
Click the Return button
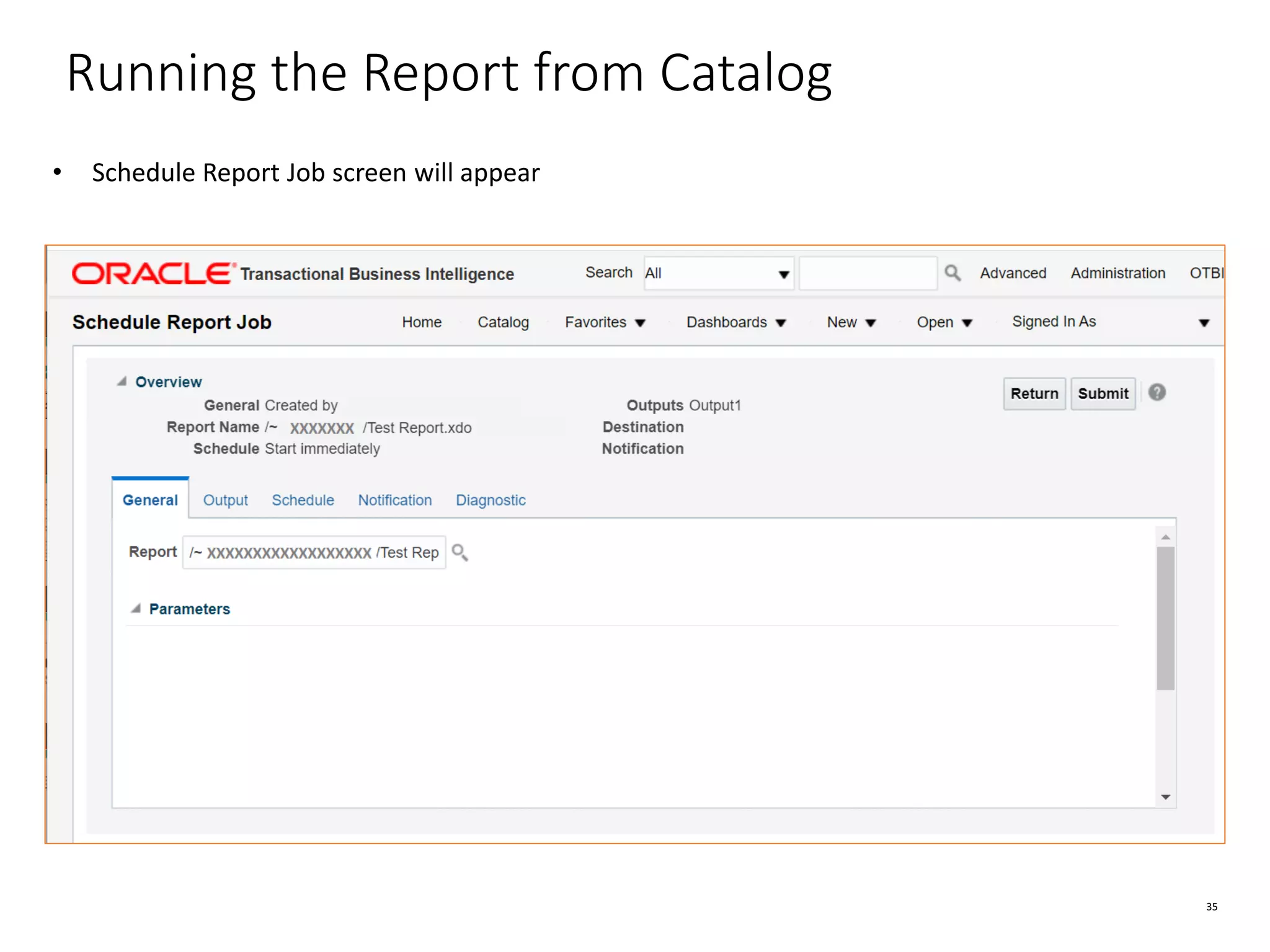pos(1034,394)
